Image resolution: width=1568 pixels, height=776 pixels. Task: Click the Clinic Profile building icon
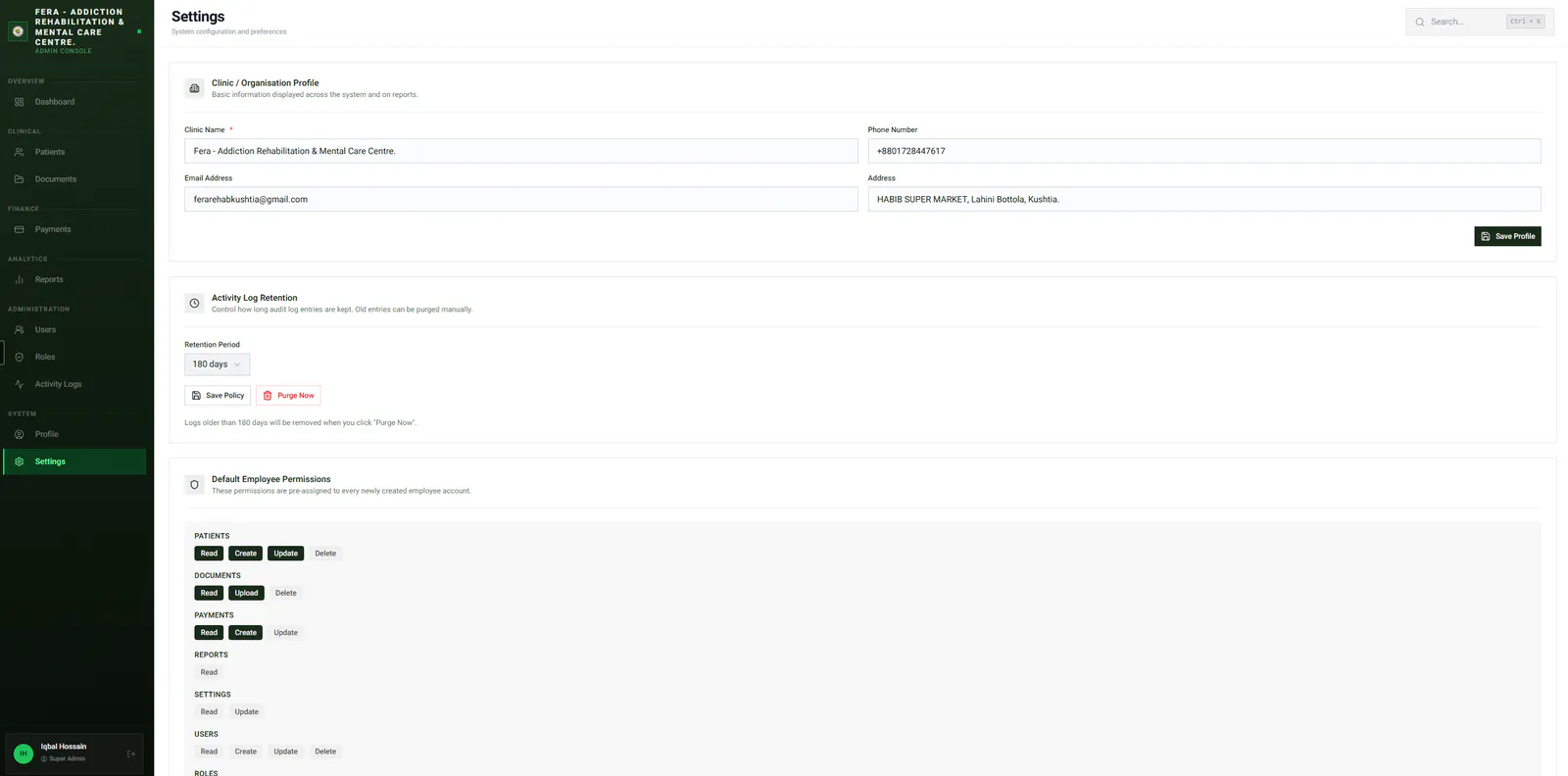tap(194, 88)
